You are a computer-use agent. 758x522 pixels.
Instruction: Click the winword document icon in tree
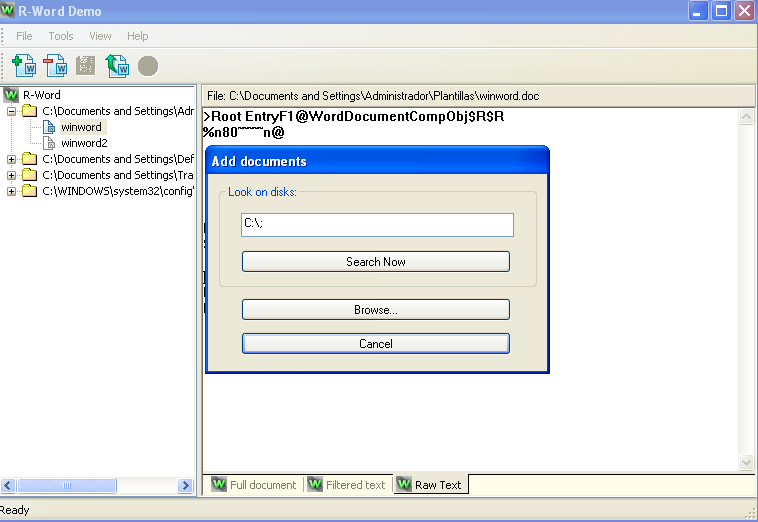[49, 127]
